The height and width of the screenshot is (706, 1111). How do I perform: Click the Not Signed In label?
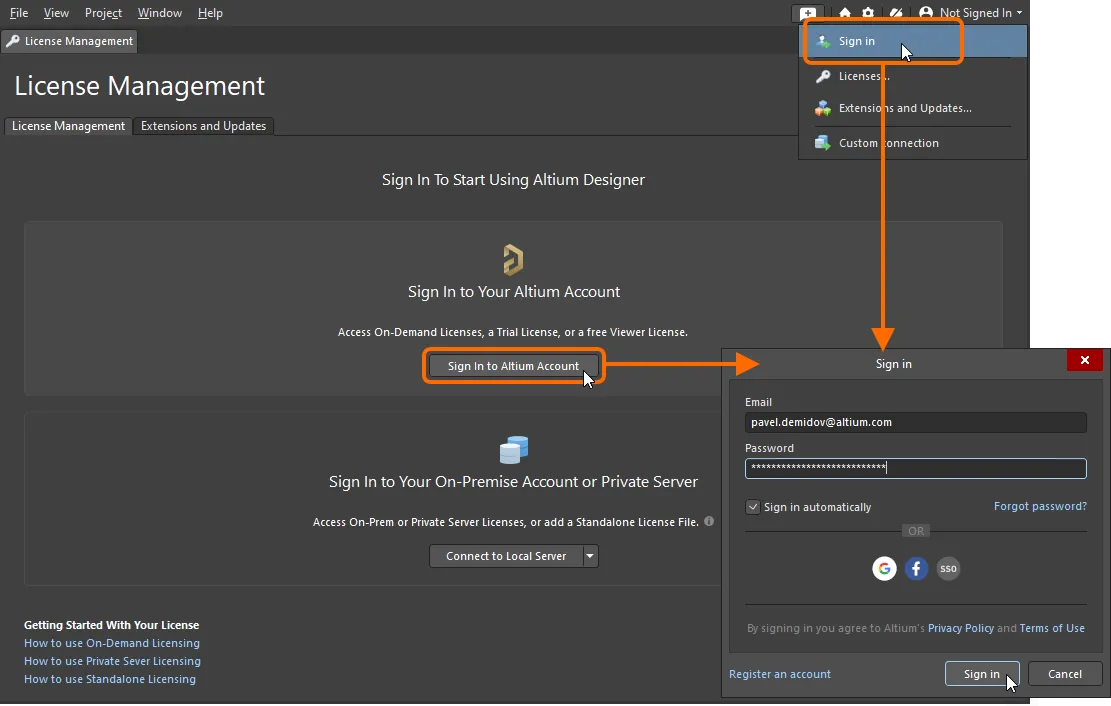click(975, 13)
